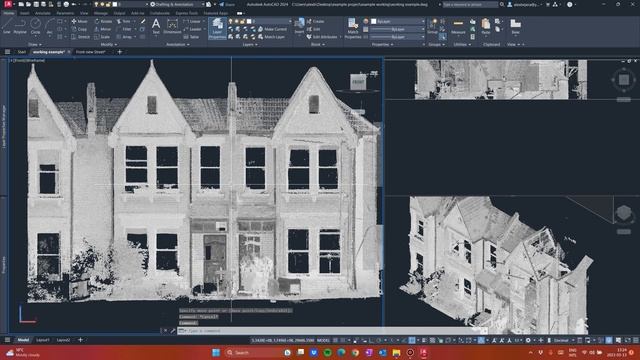Select the Polyline tool
Image resolution: width=640 pixels, height=360 pixels.
point(20,26)
